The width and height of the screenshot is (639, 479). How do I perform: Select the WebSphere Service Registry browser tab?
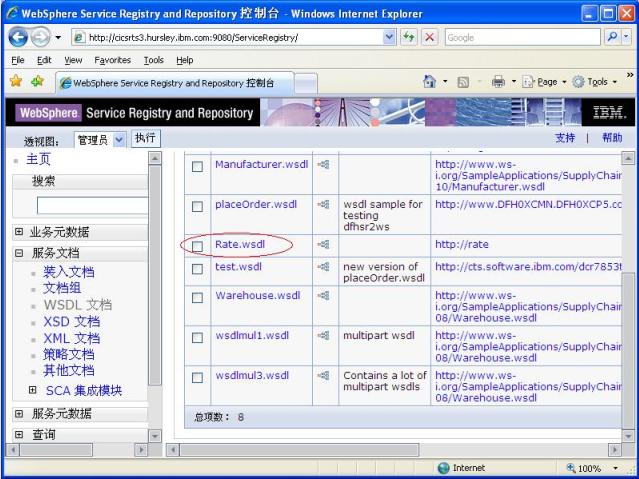(174, 83)
